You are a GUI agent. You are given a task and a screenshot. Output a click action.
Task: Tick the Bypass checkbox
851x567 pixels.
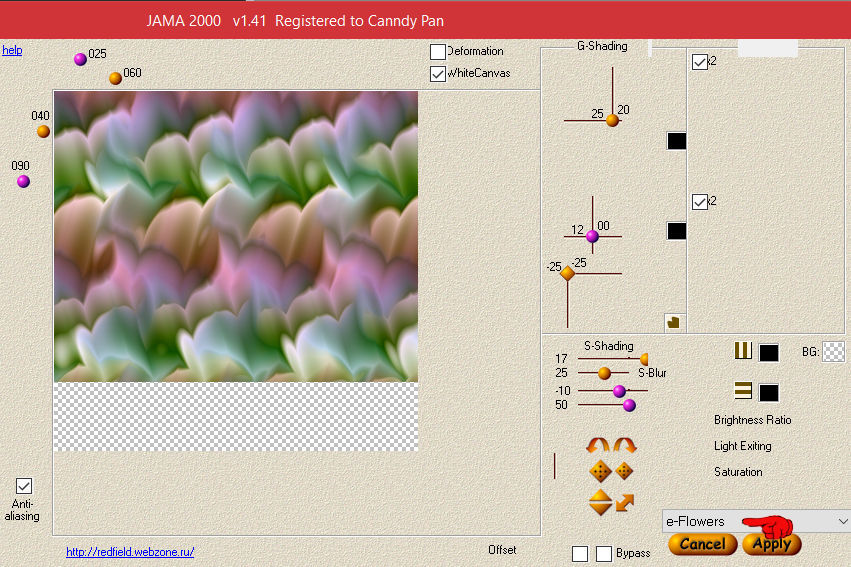tap(604, 554)
